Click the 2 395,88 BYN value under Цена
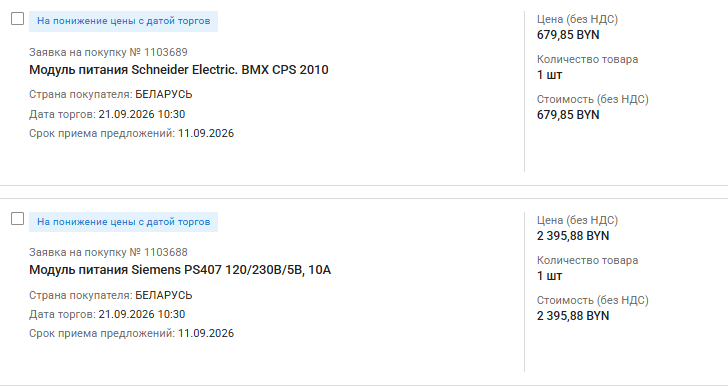Screen dimensions: 728x386 573,236
